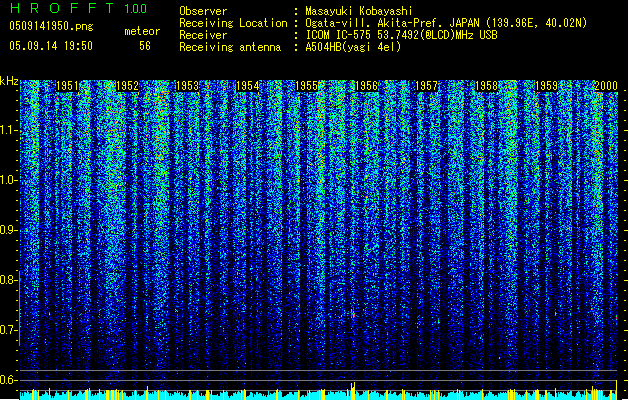Image resolution: width=629 pixels, height=400 pixels.
Task: Click the ICOM IC-575 53.7492 MHz text
Action: point(401,35)
